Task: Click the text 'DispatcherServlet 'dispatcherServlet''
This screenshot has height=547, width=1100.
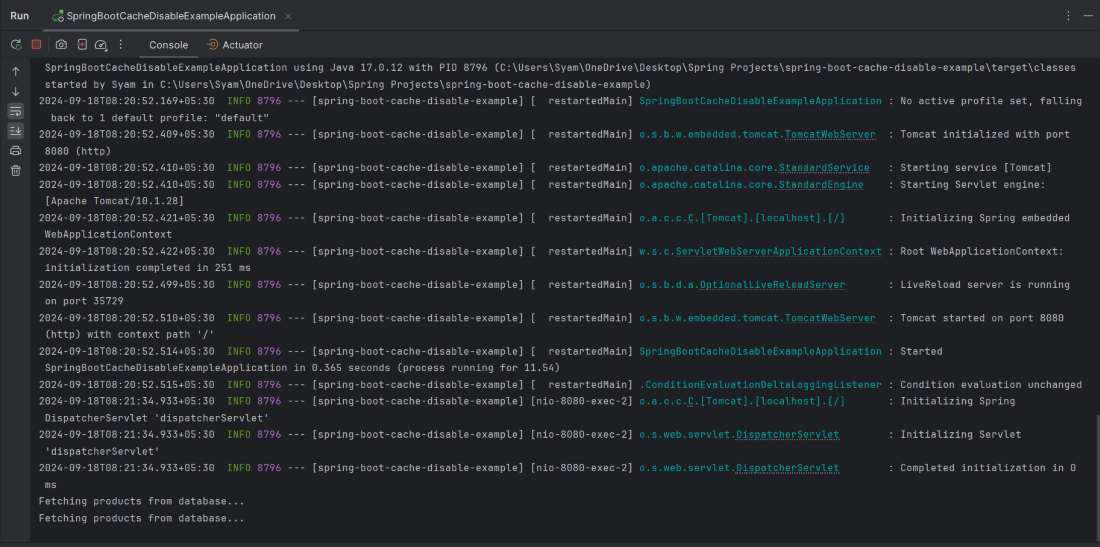Action: [157, 418]
